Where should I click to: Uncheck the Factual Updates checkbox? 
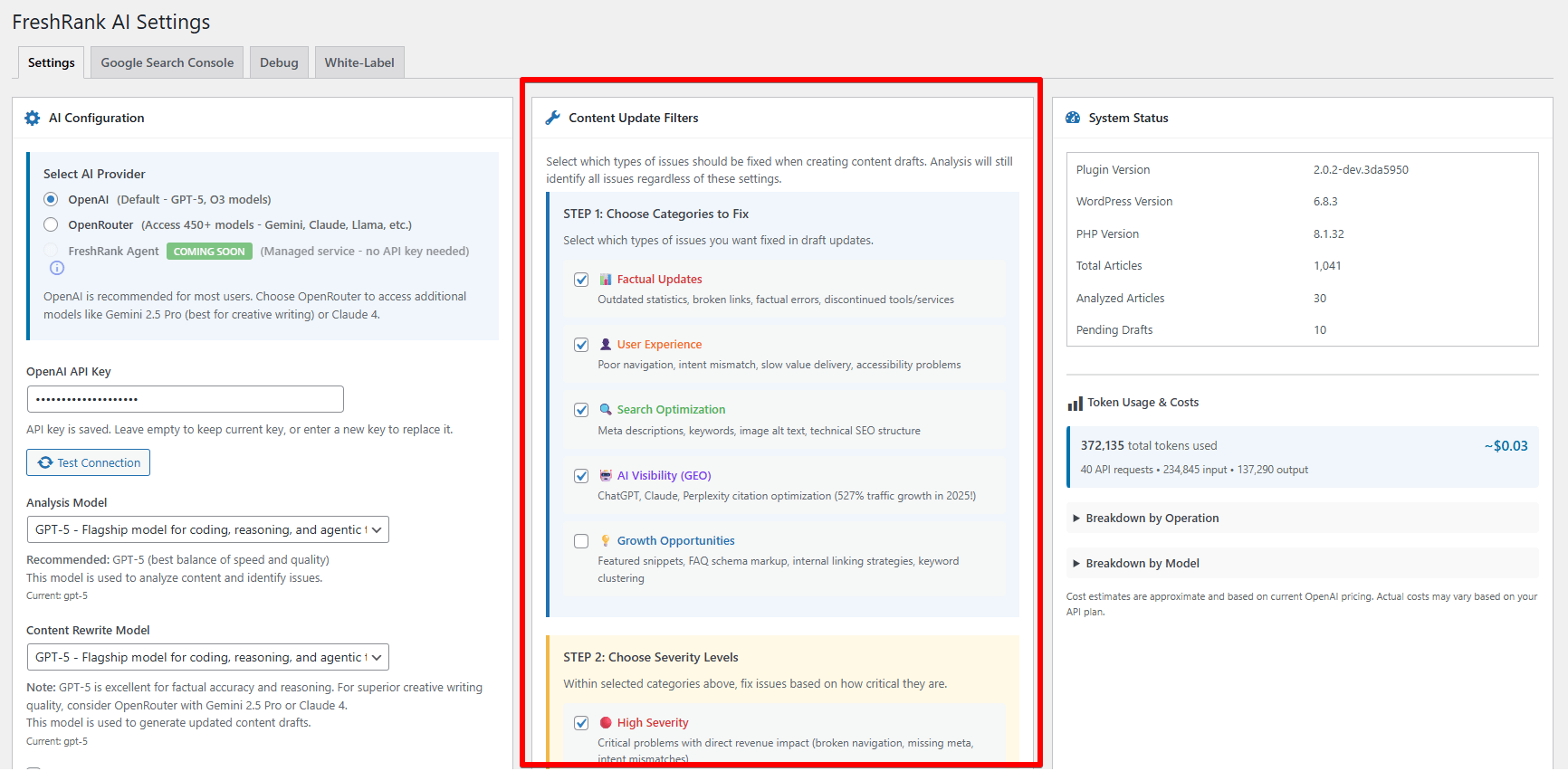(x=581, y=280)
